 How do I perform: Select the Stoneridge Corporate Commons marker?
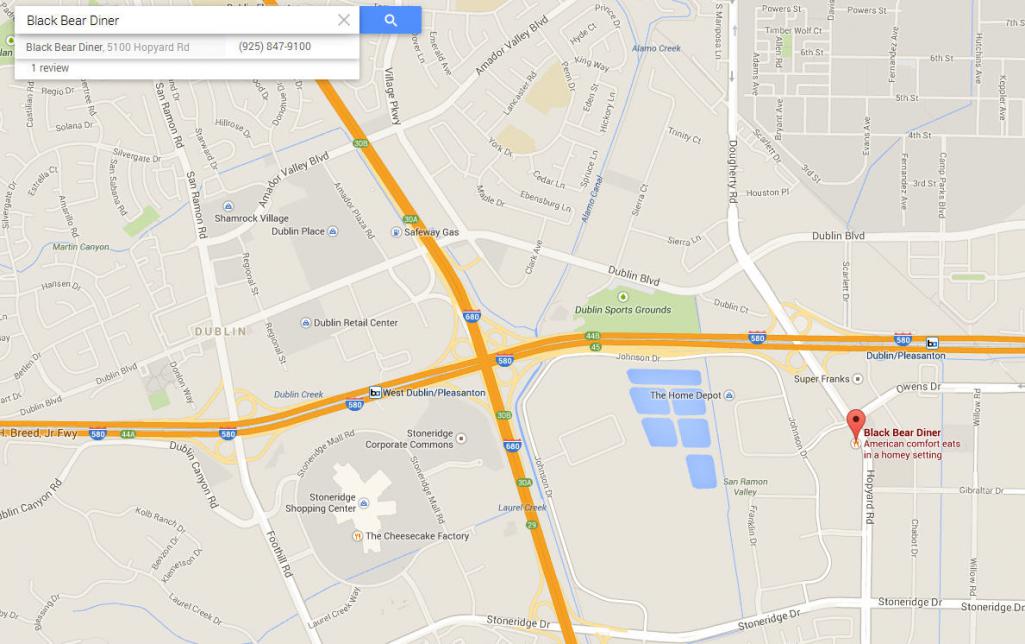(x=462, y=439)
